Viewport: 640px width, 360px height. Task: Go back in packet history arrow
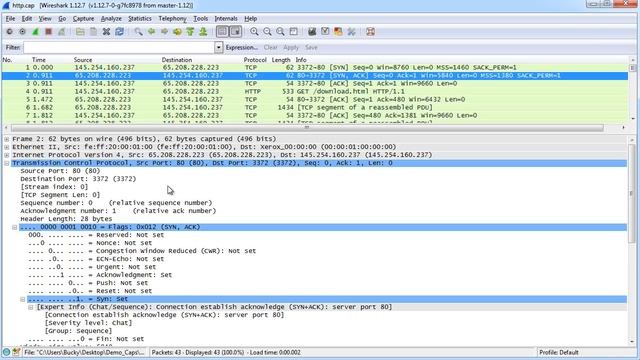tap(151, 32)
